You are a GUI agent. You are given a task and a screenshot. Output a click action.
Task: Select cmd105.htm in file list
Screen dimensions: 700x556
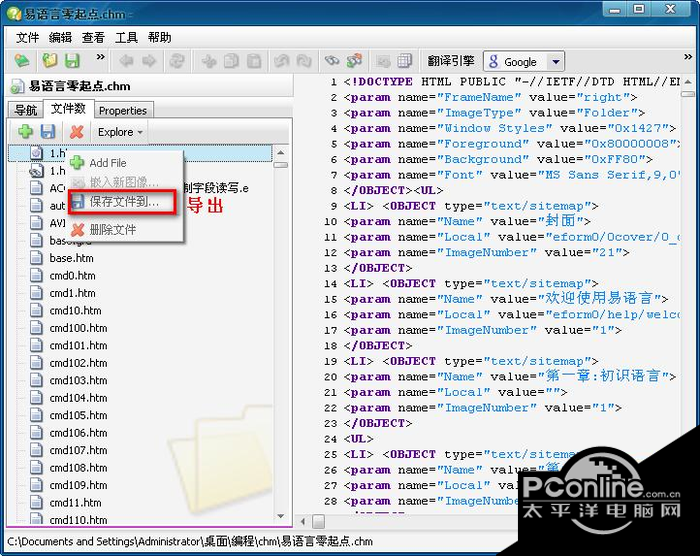pos(78,415)
